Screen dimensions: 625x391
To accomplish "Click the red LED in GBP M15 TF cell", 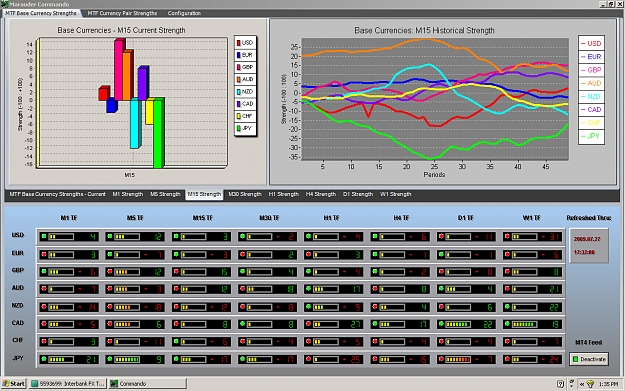I will click(x=176, y=271).
